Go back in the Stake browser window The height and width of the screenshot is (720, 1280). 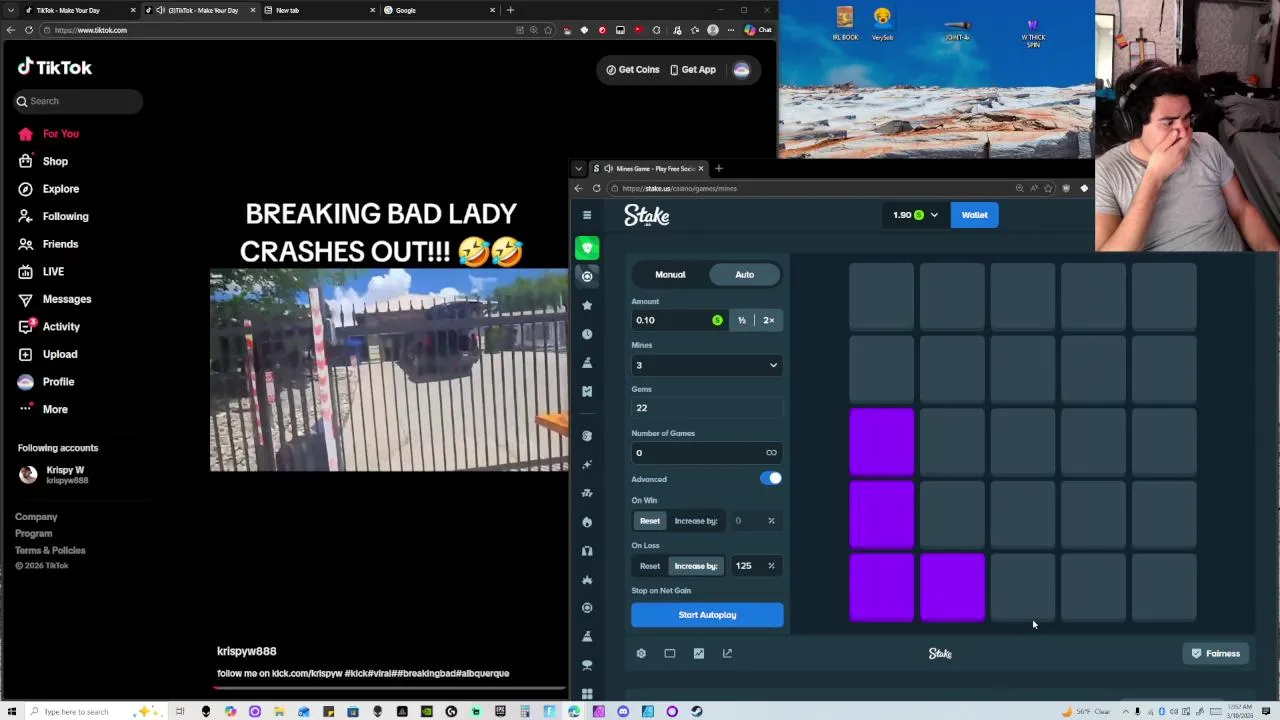point(578,188)
